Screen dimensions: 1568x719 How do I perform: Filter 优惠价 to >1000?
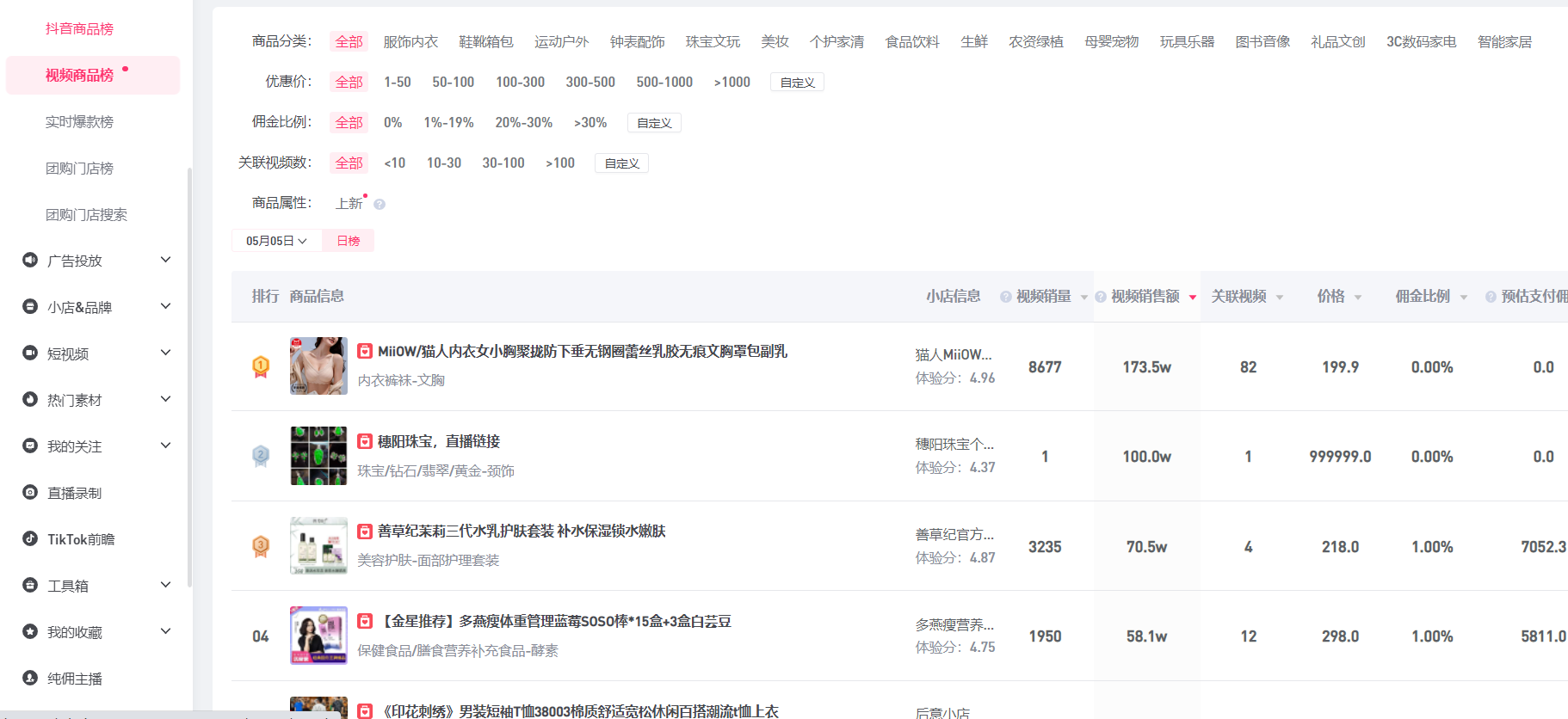732,82
